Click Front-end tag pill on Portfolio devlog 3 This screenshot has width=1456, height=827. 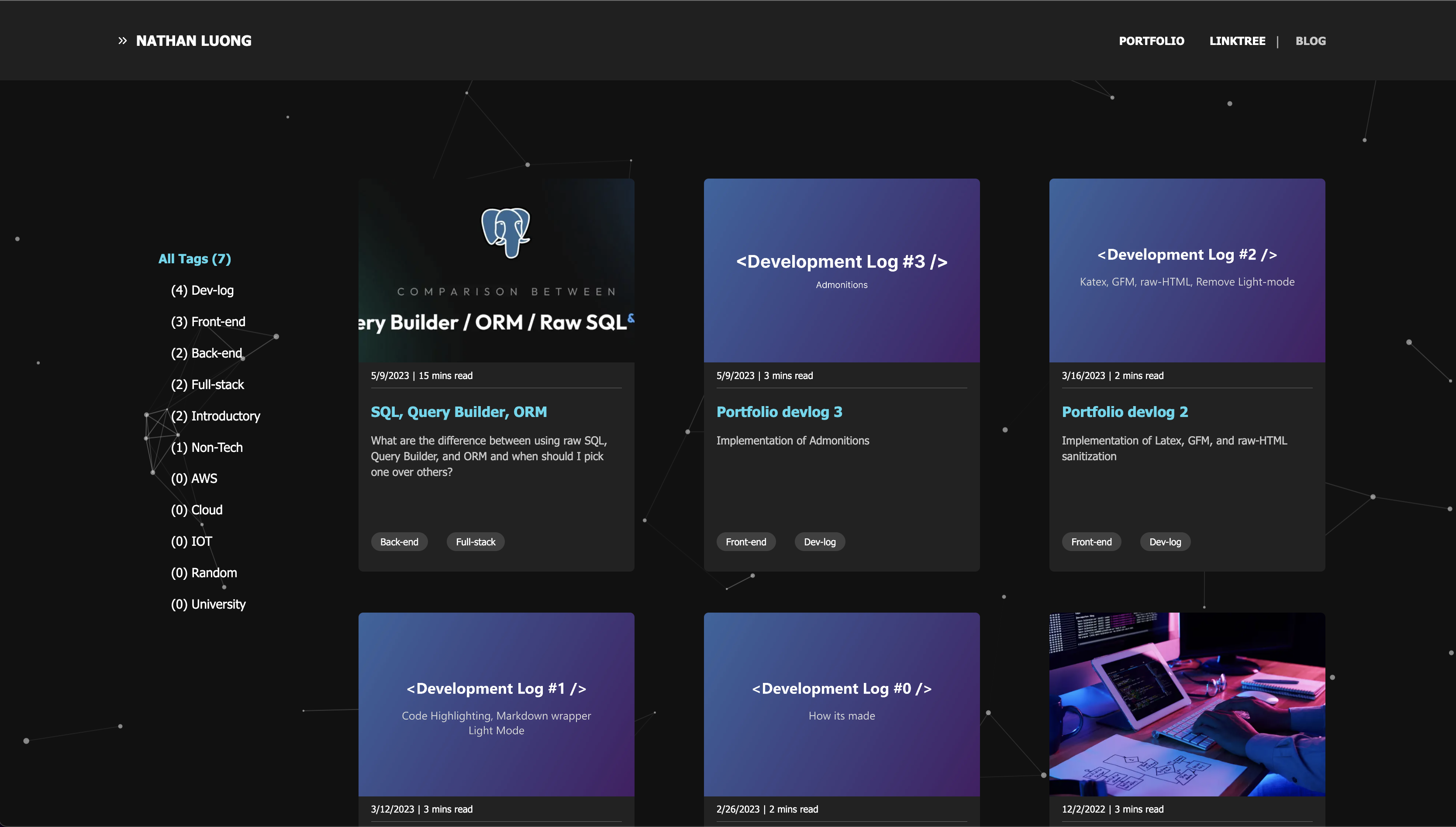[745, 542]
